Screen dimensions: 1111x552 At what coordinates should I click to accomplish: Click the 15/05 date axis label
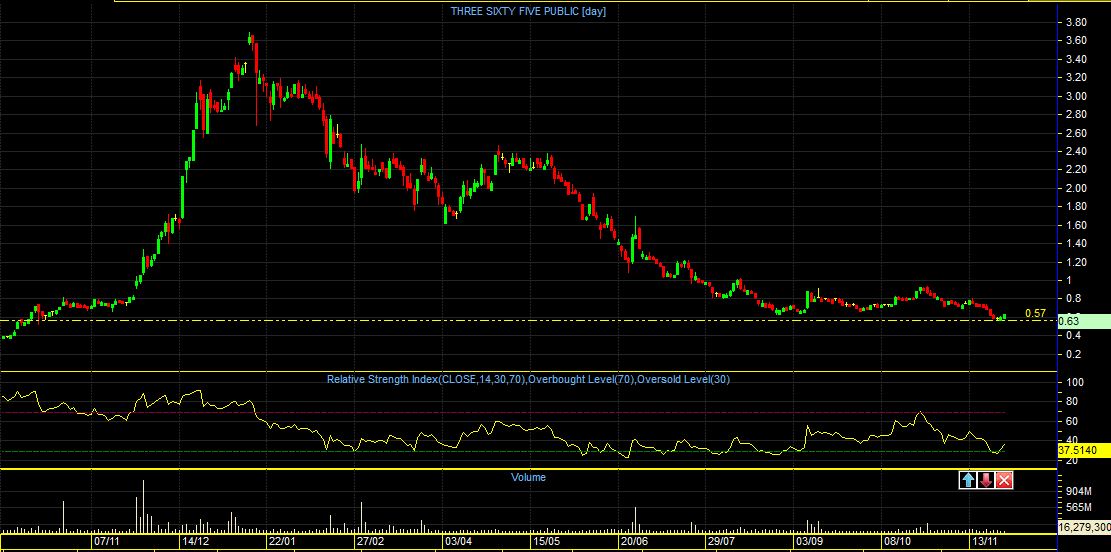tap(545, 541)
